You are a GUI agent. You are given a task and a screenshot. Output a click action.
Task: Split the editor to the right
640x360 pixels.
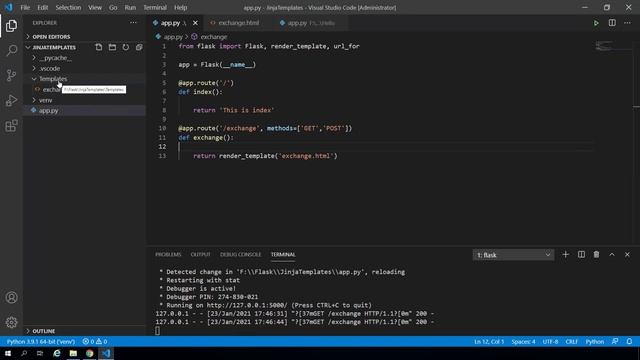click(x=612, y=23)
